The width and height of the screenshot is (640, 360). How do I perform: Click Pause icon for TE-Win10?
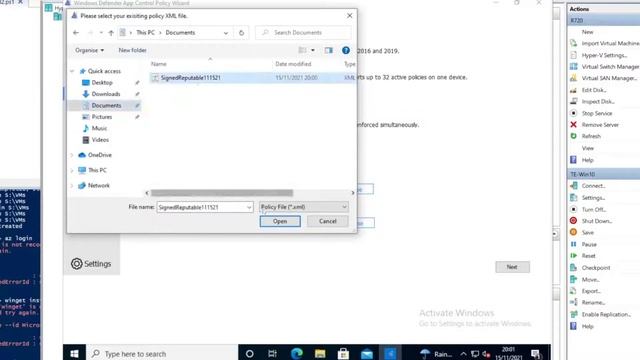click(x=573, y=244)
